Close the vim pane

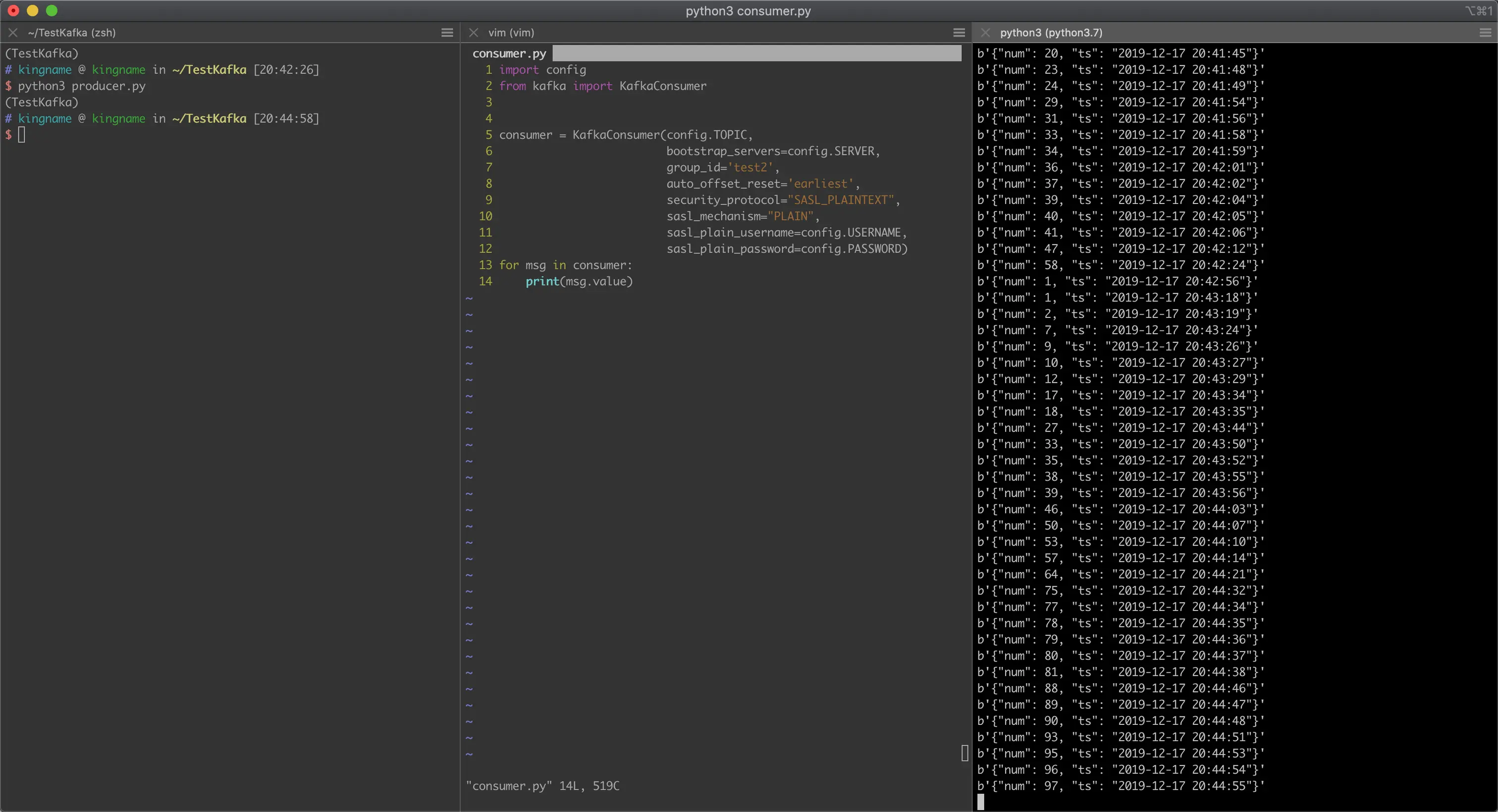(474, 33)
